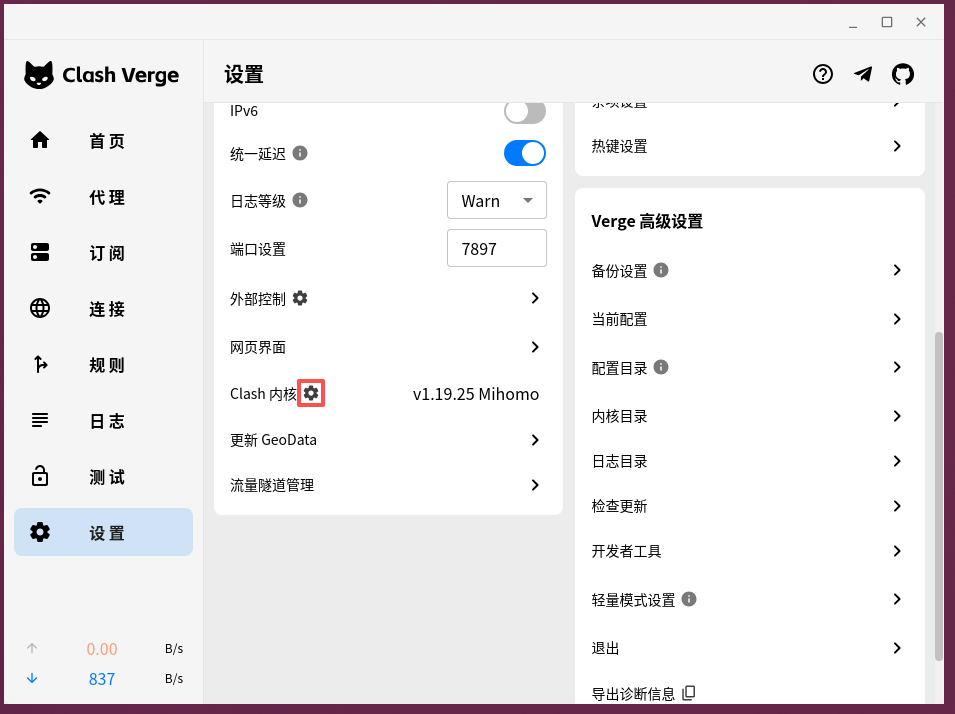Expand the 流量隧道管理 chevron
This screenshot has width=955, height=714.
(x=535, y=485)
